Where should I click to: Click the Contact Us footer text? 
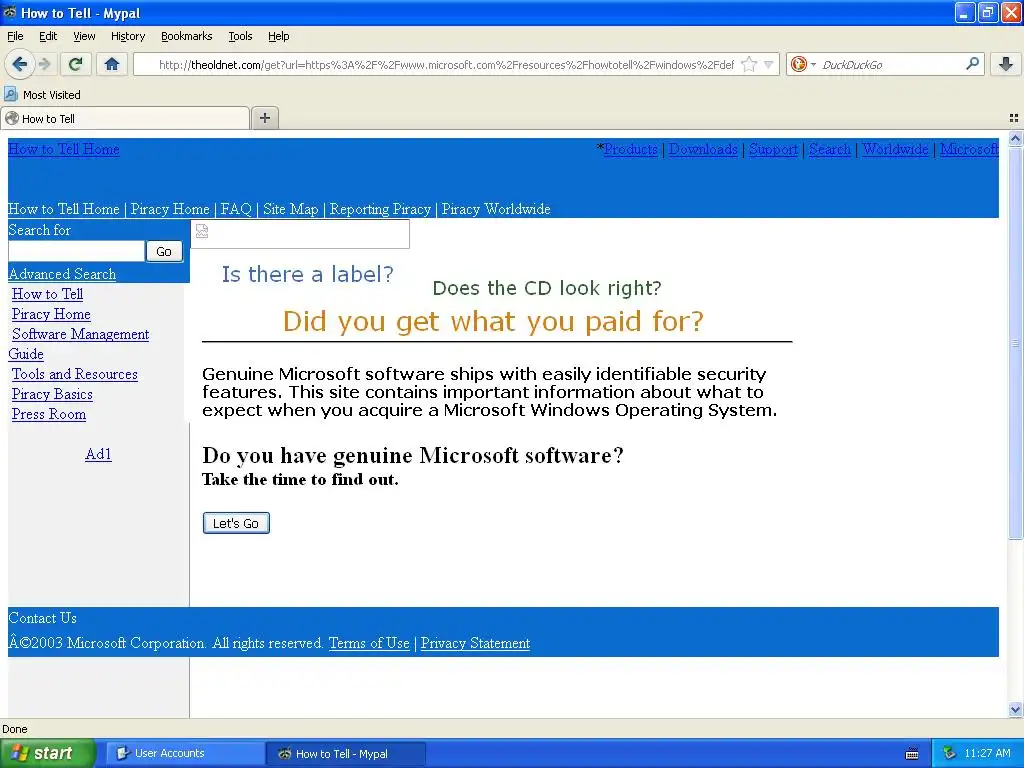[x=42, y=618]
